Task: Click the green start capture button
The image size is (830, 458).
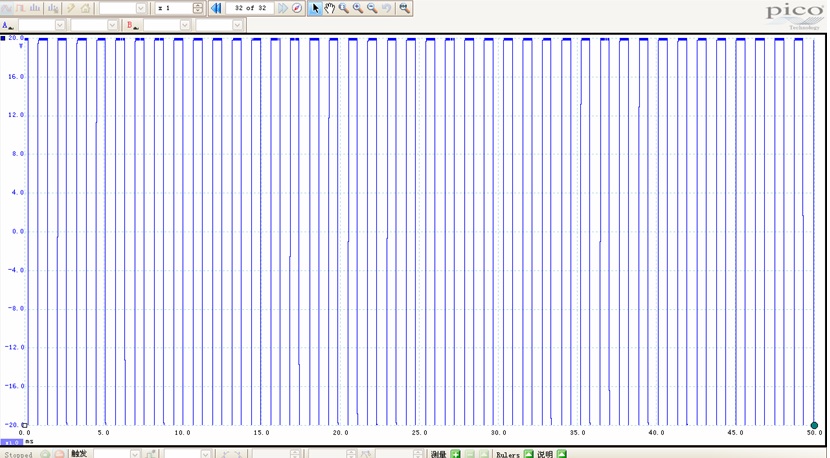Action: pos(45,454)
